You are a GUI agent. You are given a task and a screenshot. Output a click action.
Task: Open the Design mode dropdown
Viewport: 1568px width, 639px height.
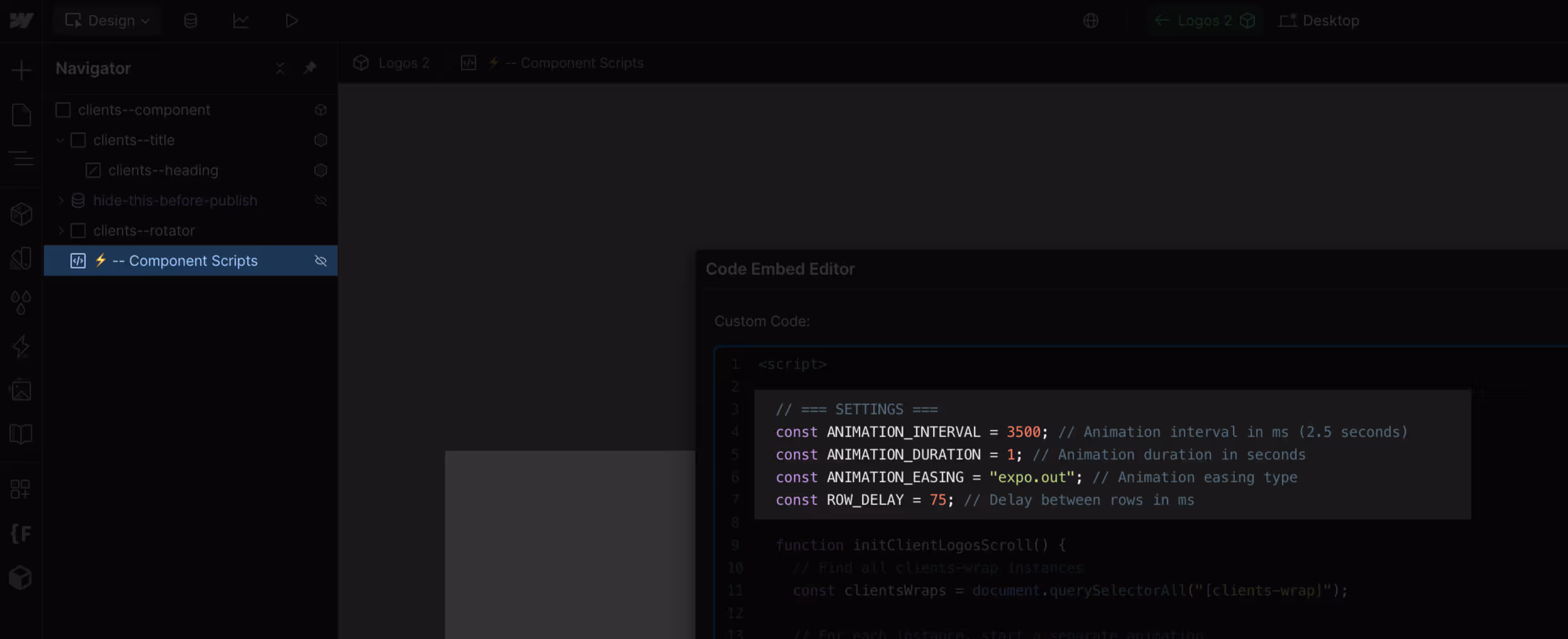coord(108,21)
